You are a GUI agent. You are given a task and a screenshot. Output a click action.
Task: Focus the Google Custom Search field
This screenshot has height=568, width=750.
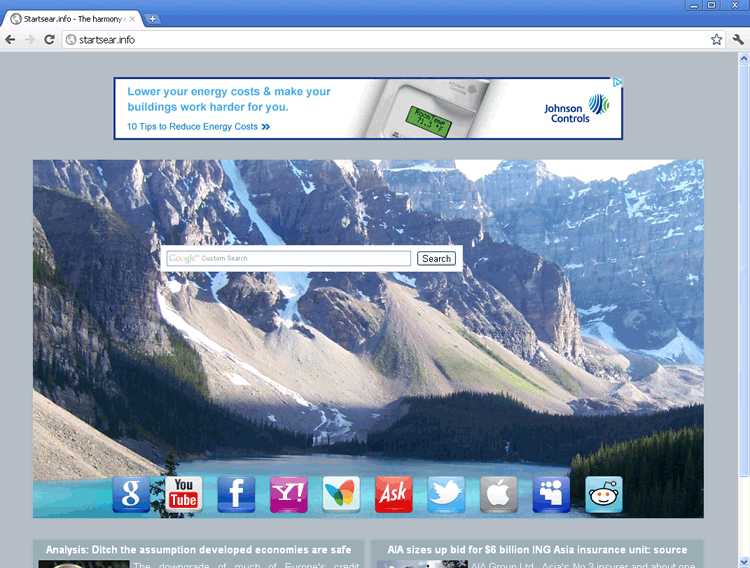point(288,259)
